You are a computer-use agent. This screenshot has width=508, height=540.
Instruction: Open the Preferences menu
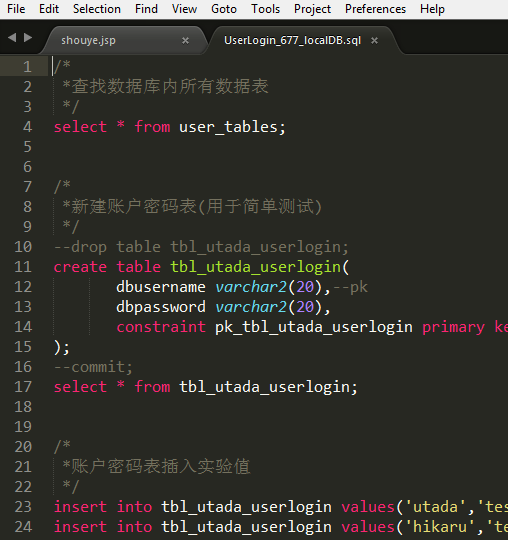tap(375, 9)
